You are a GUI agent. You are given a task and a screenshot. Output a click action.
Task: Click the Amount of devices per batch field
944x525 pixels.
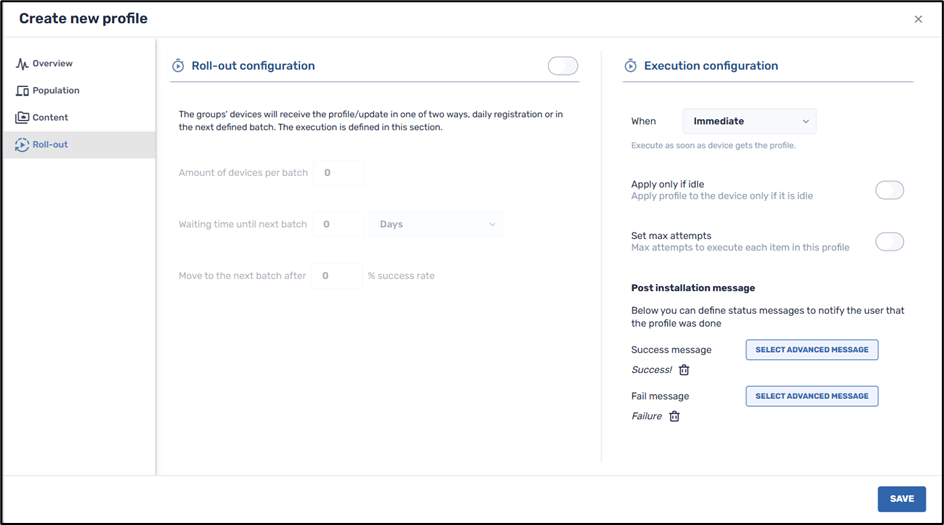(338, 173)
